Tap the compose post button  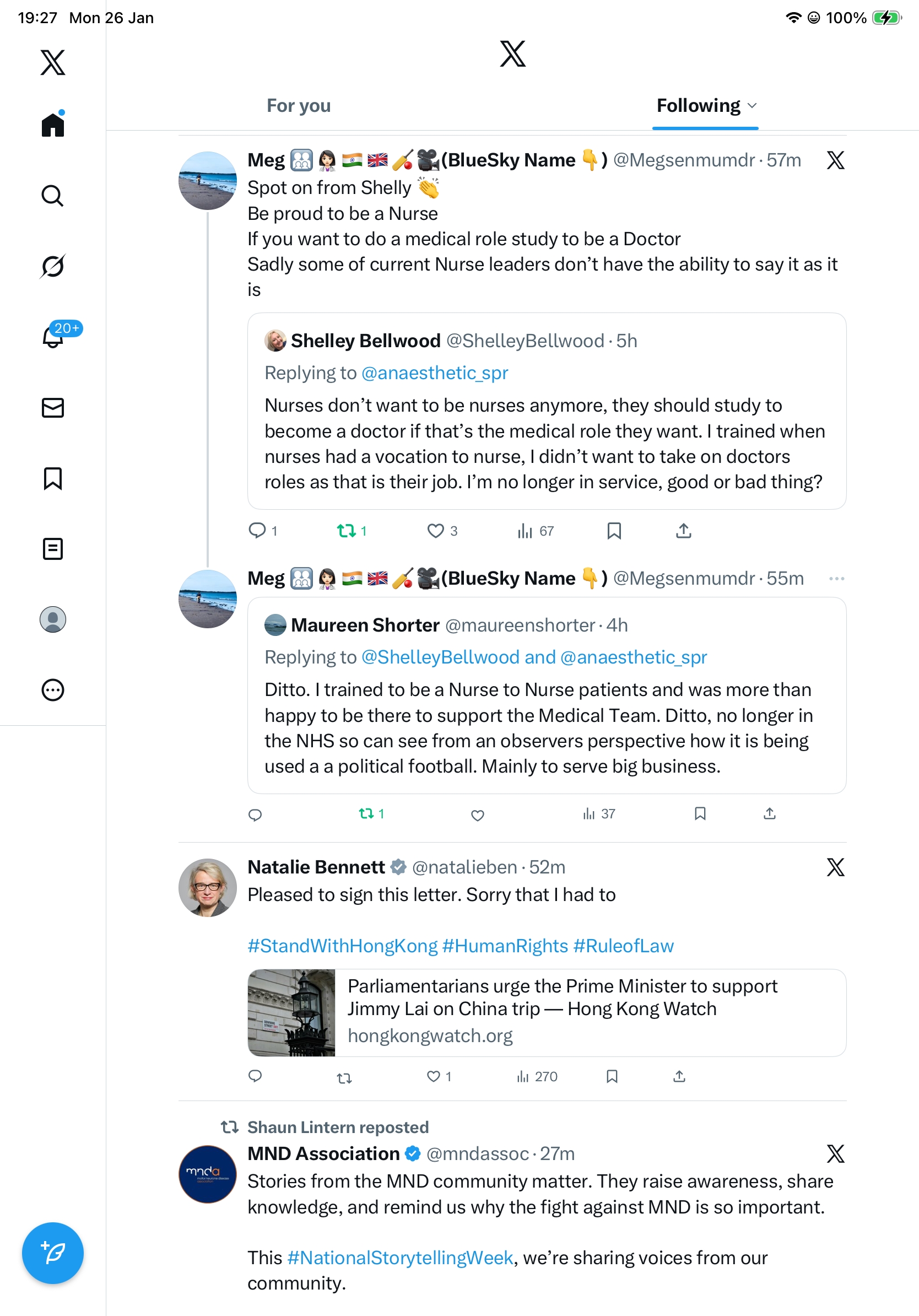(x=53, y=1253)
